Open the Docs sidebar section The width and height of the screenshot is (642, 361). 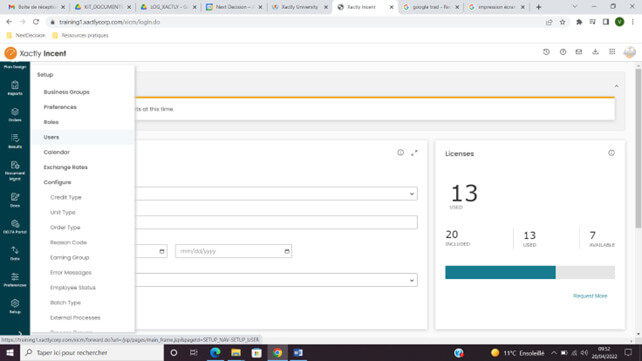pyautogui.click(x=15, y=200)
